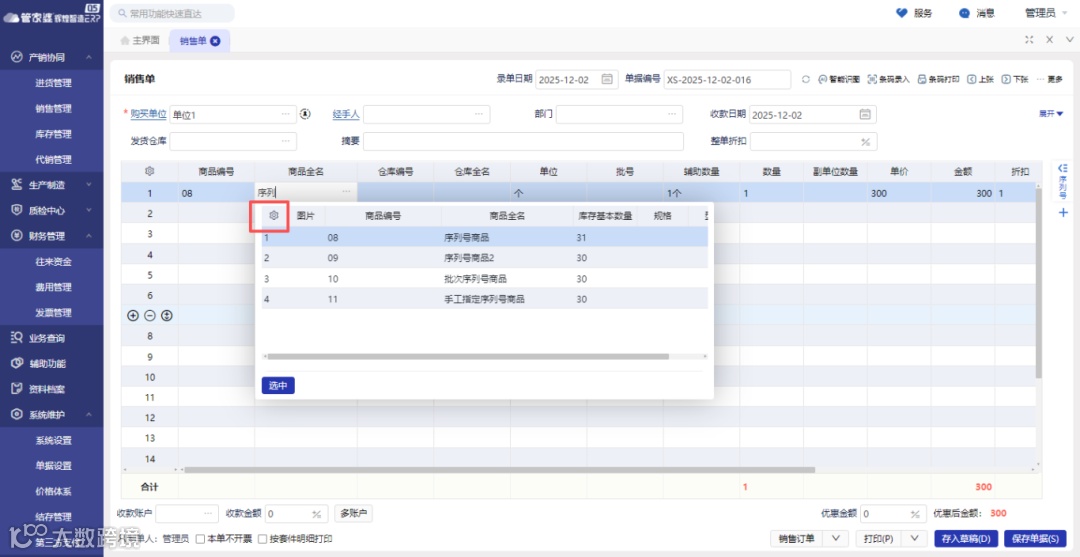
Task: Collapse the 财务管理 sidebar group
Action: pyautogui.click(x=89, y=236)
